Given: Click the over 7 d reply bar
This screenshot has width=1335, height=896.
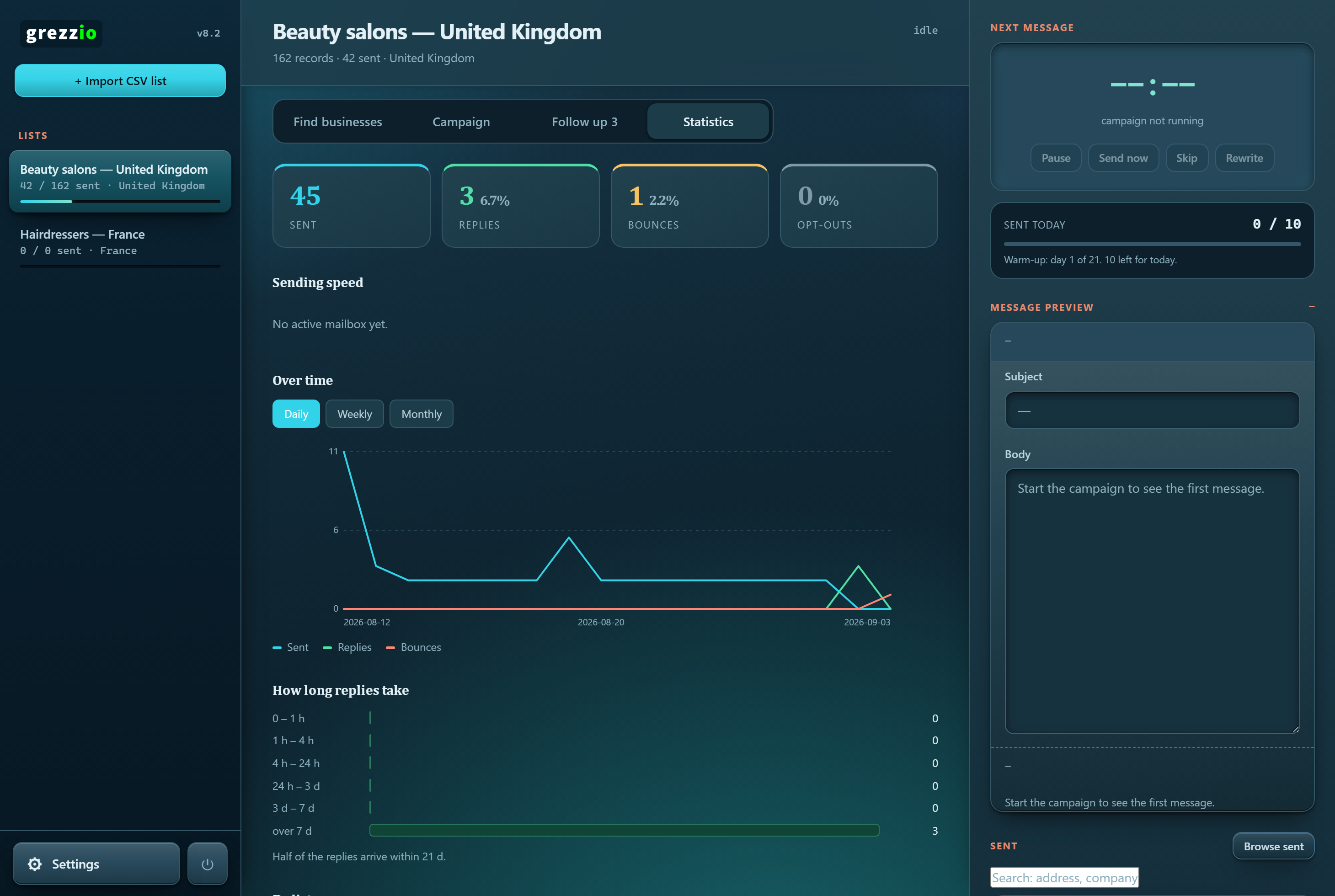Looking at the screenshot, I should [x=624, y=830].
